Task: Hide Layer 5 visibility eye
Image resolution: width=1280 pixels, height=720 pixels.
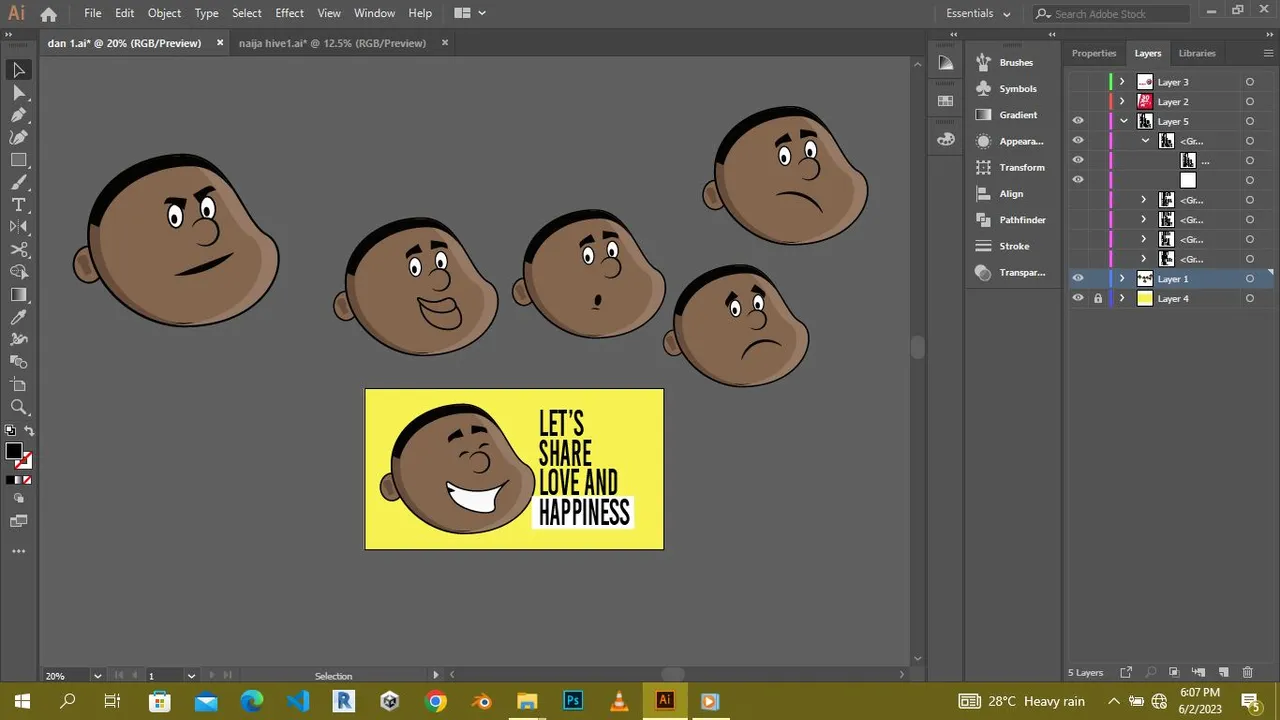Action: coord(1078,121)
